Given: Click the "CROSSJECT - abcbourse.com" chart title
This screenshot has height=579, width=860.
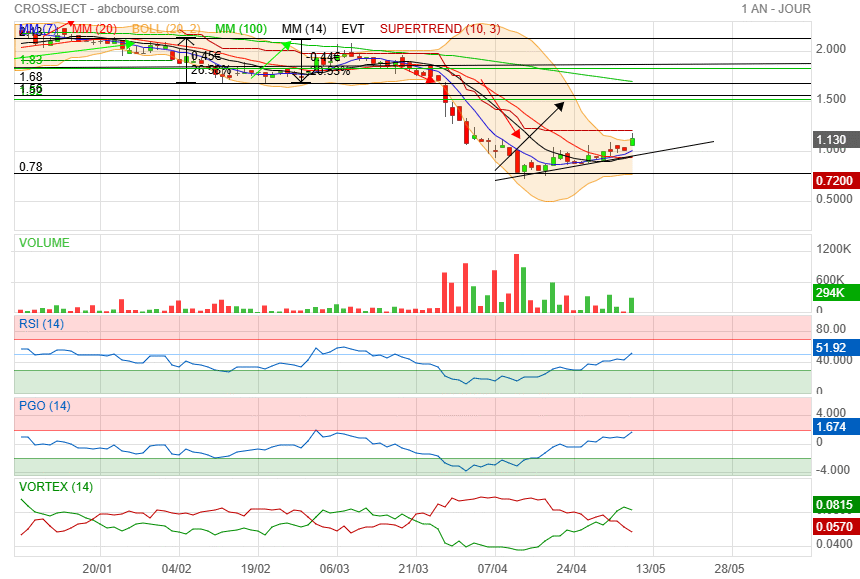Looking at the screenshot, I should tap(97, 9).
